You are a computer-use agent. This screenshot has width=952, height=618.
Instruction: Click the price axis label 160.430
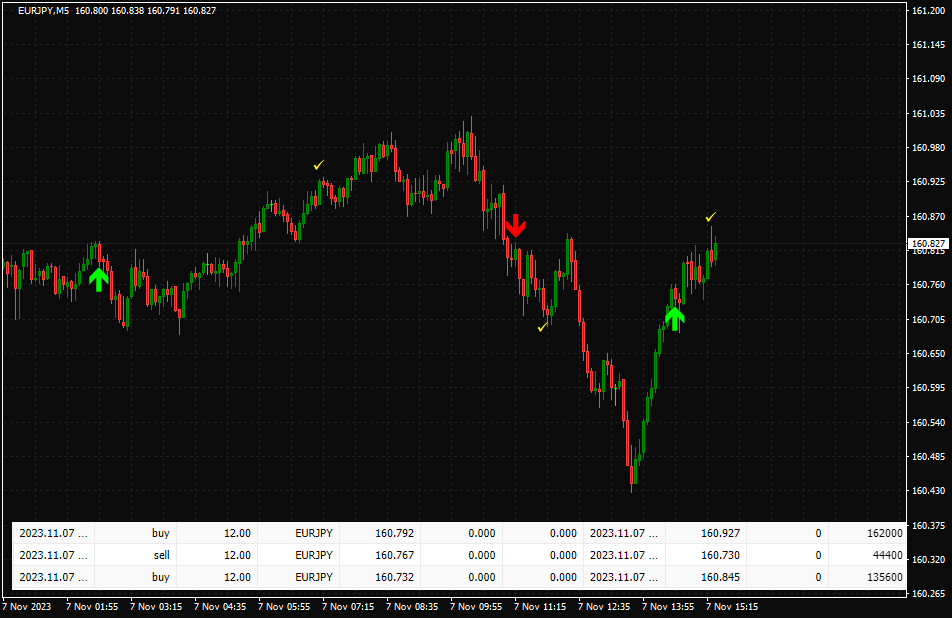click(928, 491)
